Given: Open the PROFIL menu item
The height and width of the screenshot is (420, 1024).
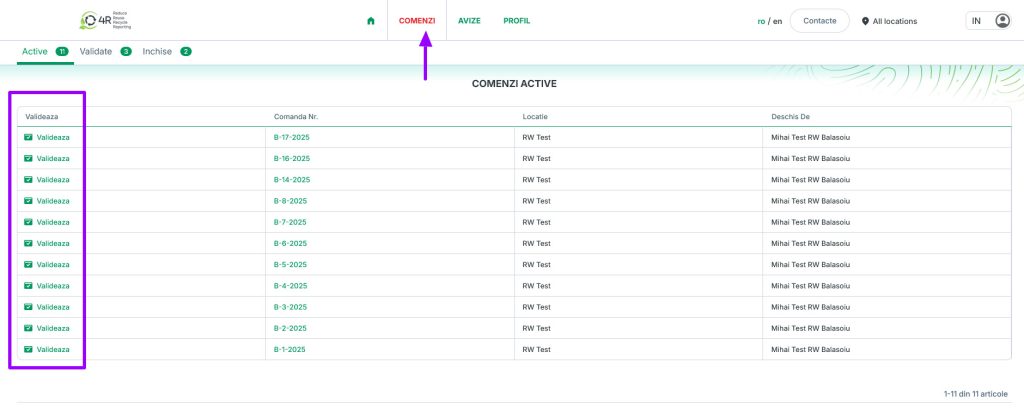Looking at the screenshot, I should [x=517, y=21].
